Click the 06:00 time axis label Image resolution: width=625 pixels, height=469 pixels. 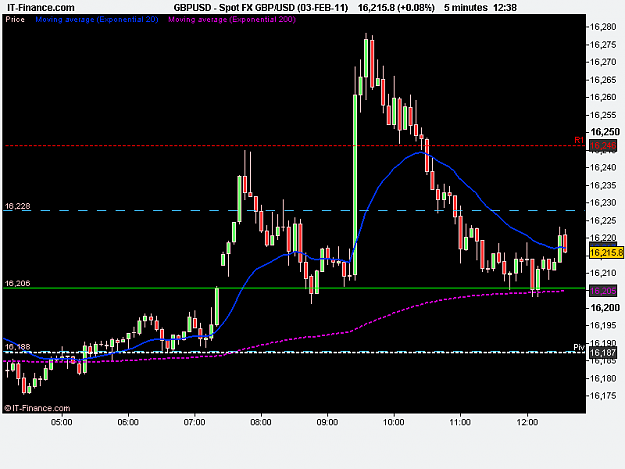click(x=128, y=422)
